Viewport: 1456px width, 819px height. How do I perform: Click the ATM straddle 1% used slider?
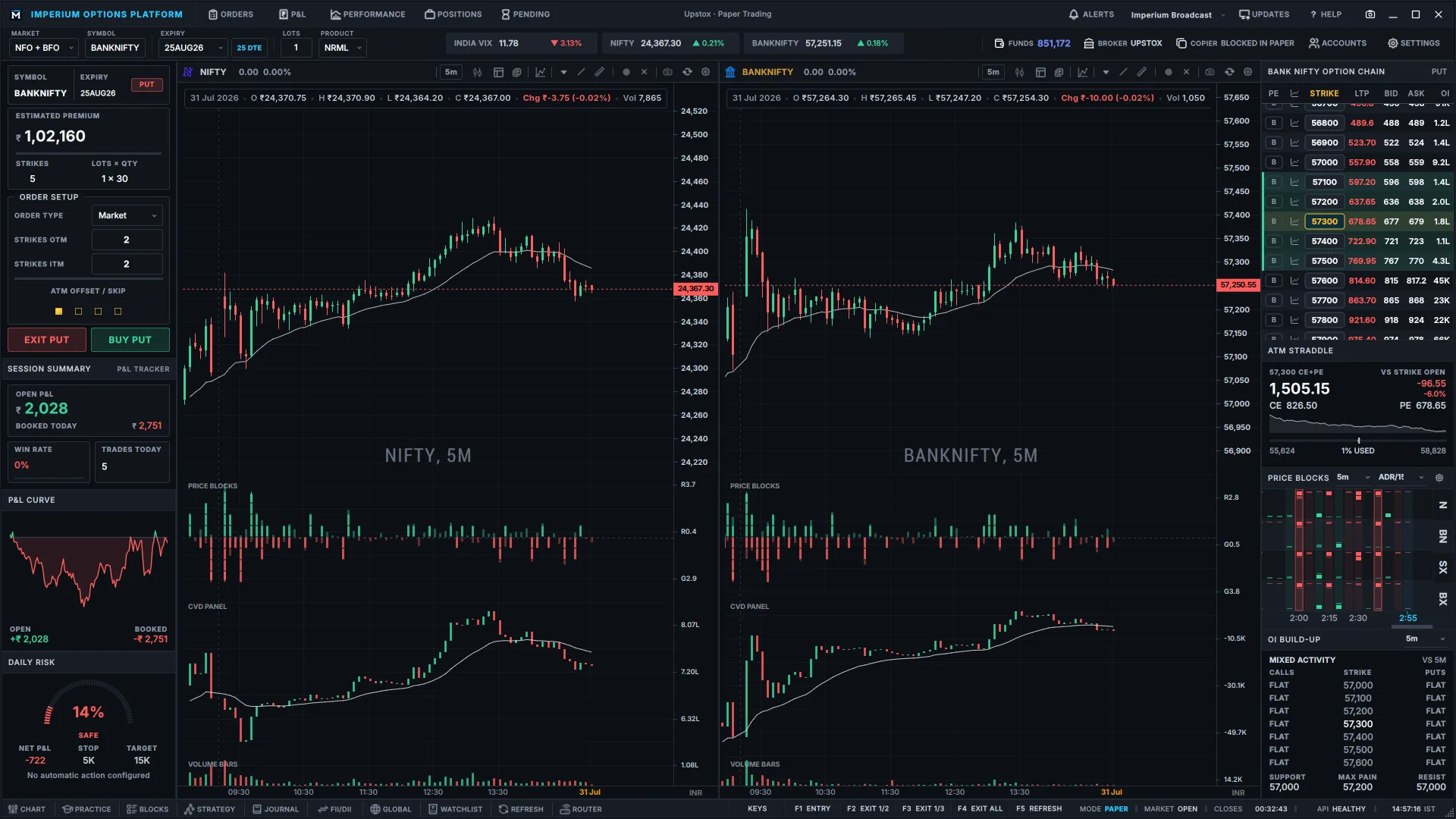coord(1358,441)
